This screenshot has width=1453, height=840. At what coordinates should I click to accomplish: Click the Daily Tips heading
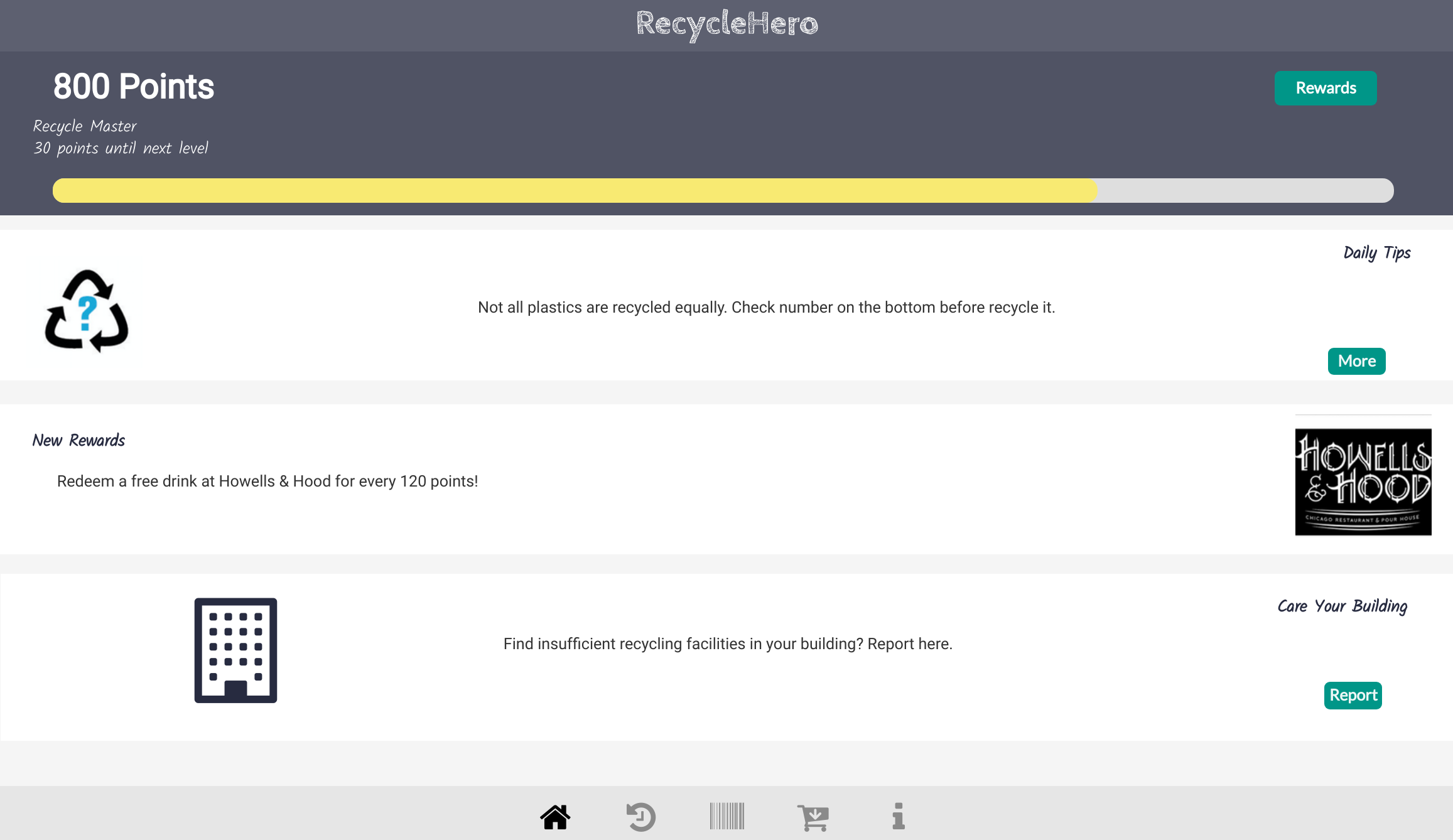tap(1376, 252)
